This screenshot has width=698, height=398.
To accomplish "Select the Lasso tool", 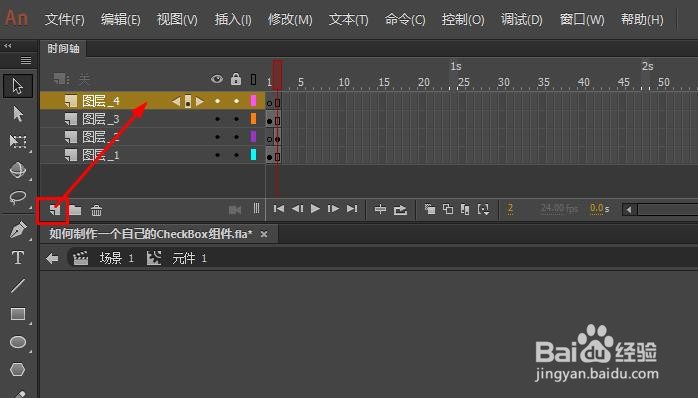I will coord(18,197).
